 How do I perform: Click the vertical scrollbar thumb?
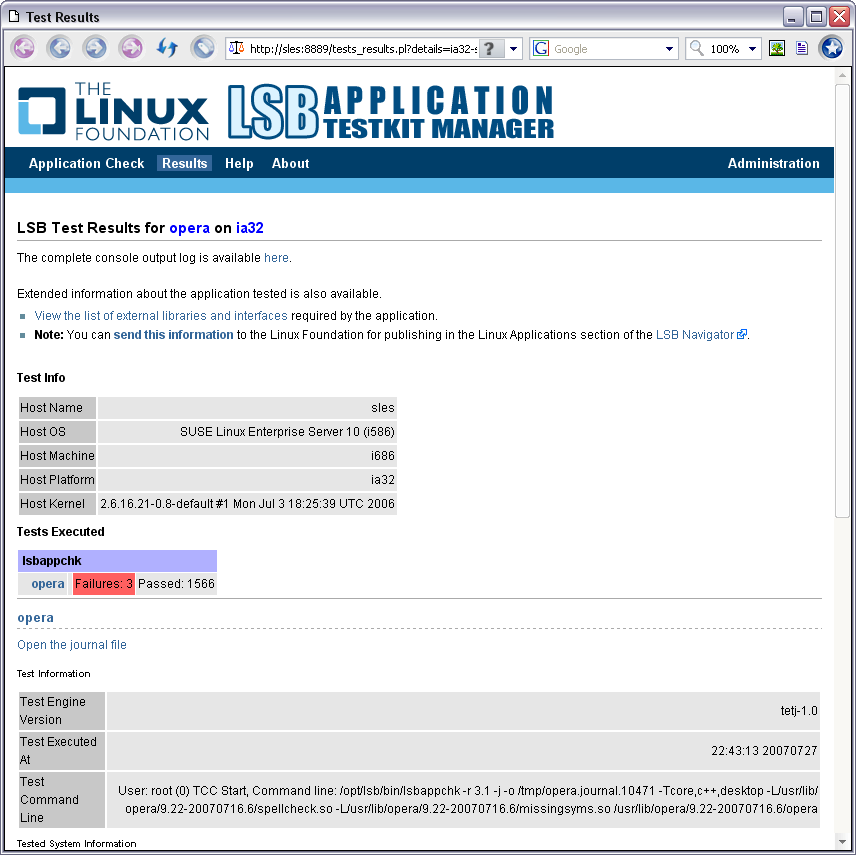pos(842,301)
